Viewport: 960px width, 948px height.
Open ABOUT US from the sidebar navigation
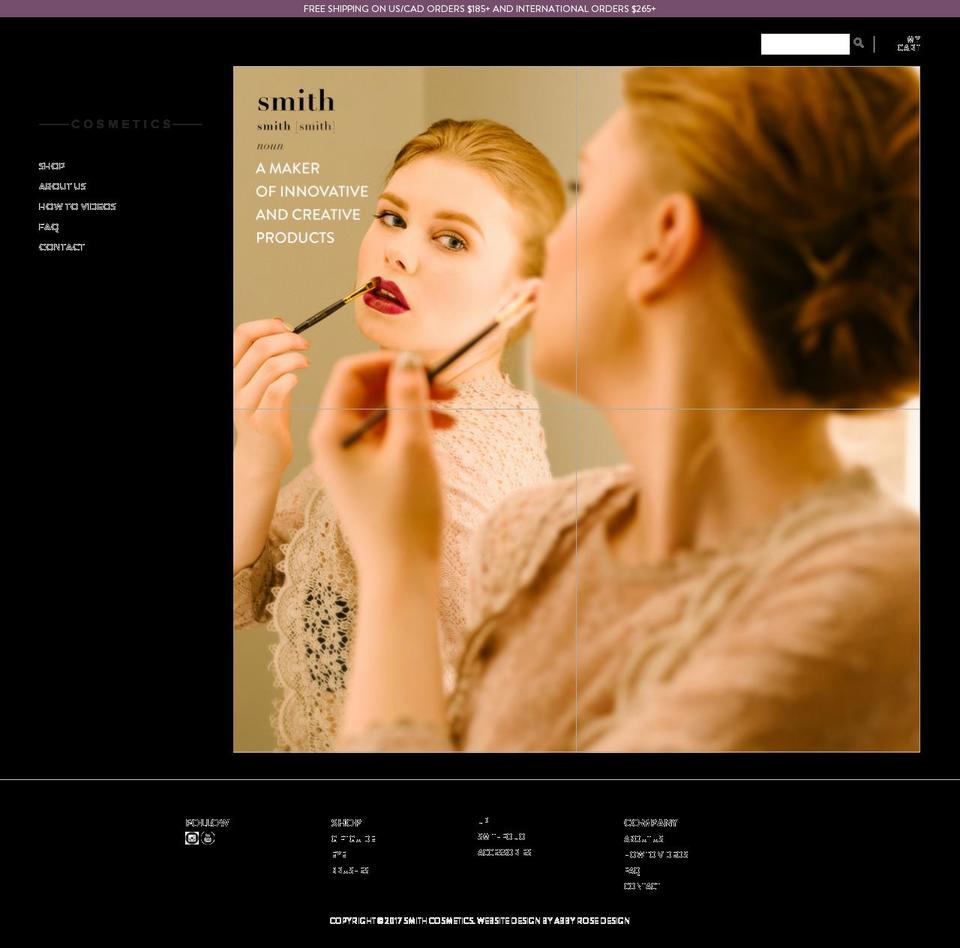[62, 186]
